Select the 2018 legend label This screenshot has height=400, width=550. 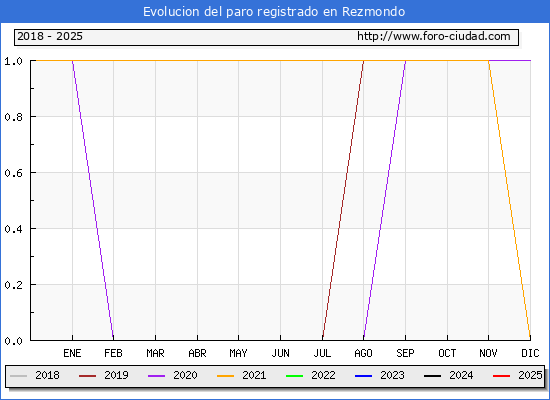tap(47, 375)
